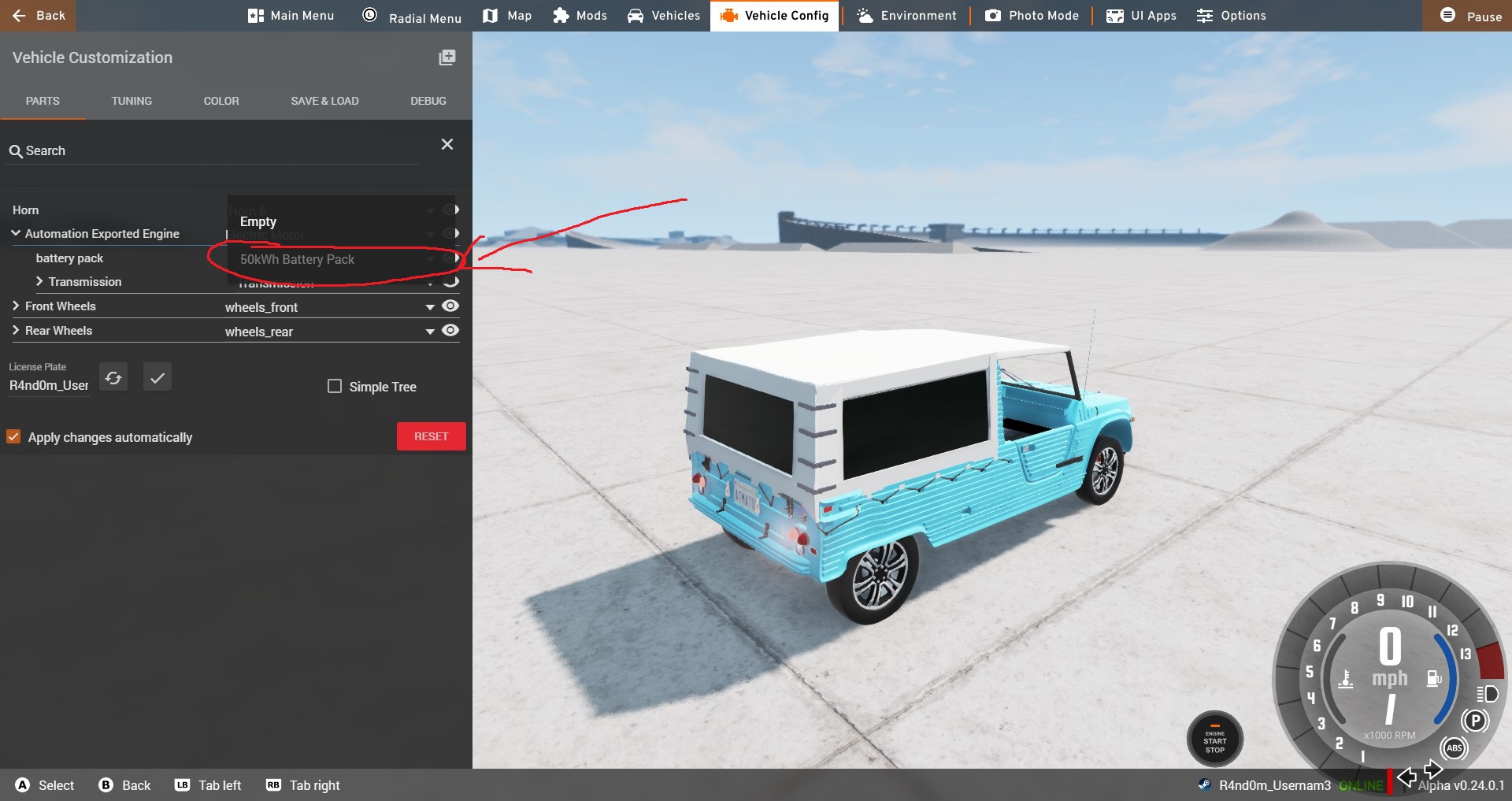The height and width of the screenshot is (801, 1512).
Task: Enable the Simple Tree checkbox
Action: (335, 386)
